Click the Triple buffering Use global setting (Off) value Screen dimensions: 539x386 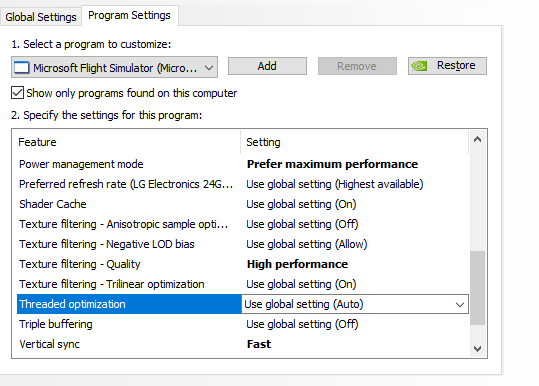pos(302,324)
